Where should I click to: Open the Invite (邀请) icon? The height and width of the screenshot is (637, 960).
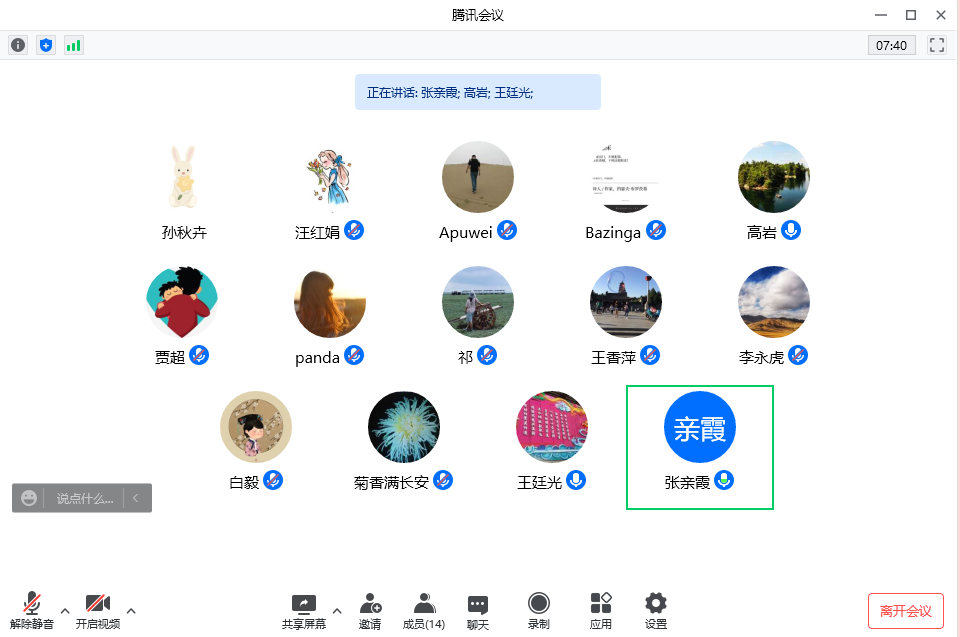click(370, 610)
